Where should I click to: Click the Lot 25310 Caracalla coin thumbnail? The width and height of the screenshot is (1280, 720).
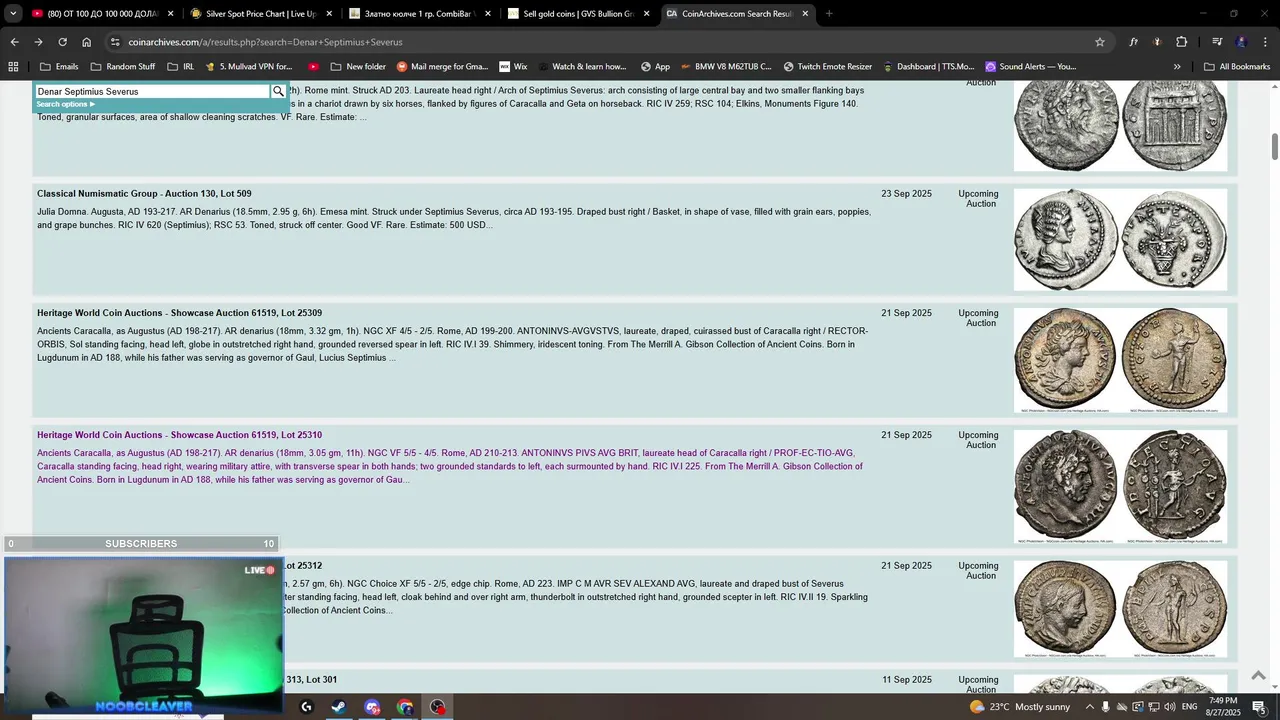(x=1120, y=487)
